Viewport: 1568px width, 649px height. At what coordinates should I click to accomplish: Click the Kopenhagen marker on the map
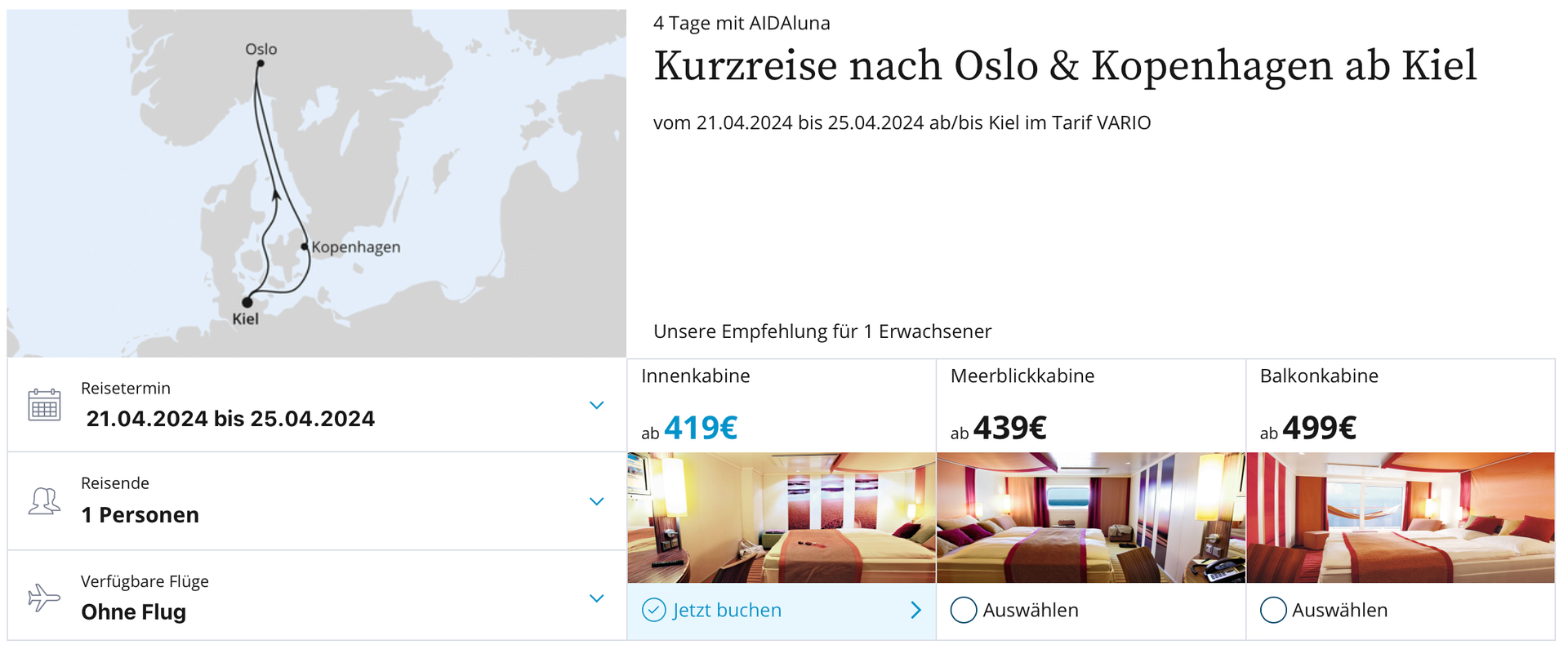[x=305, y=246]
